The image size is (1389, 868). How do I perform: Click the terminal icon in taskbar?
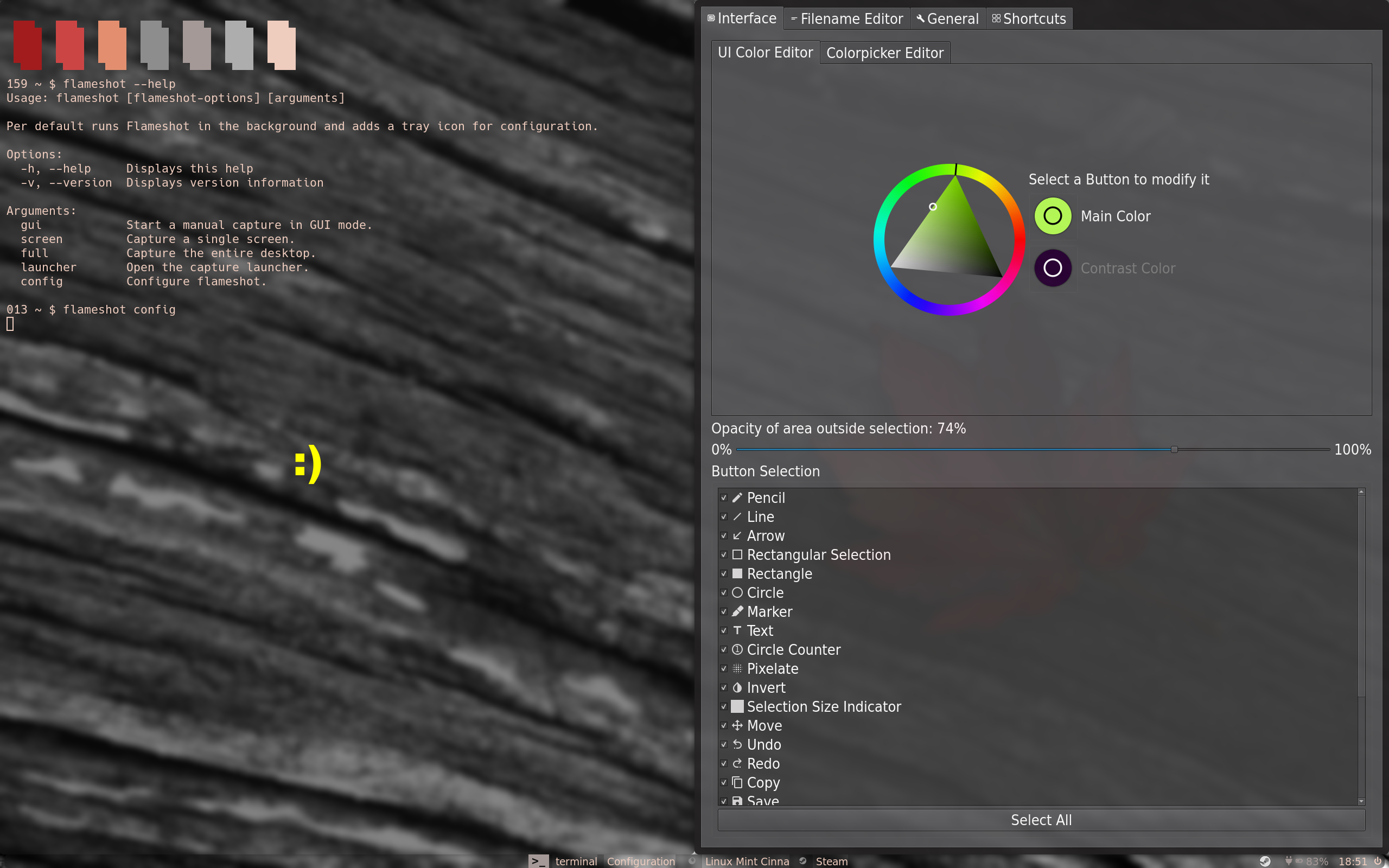pos(538,861)
